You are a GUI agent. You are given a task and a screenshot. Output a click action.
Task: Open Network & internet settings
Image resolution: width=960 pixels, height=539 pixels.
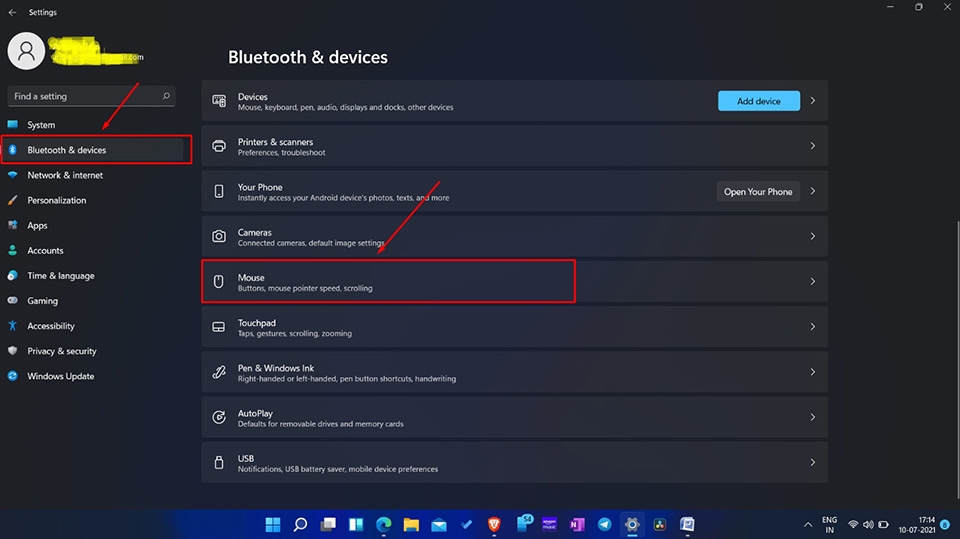65,175
